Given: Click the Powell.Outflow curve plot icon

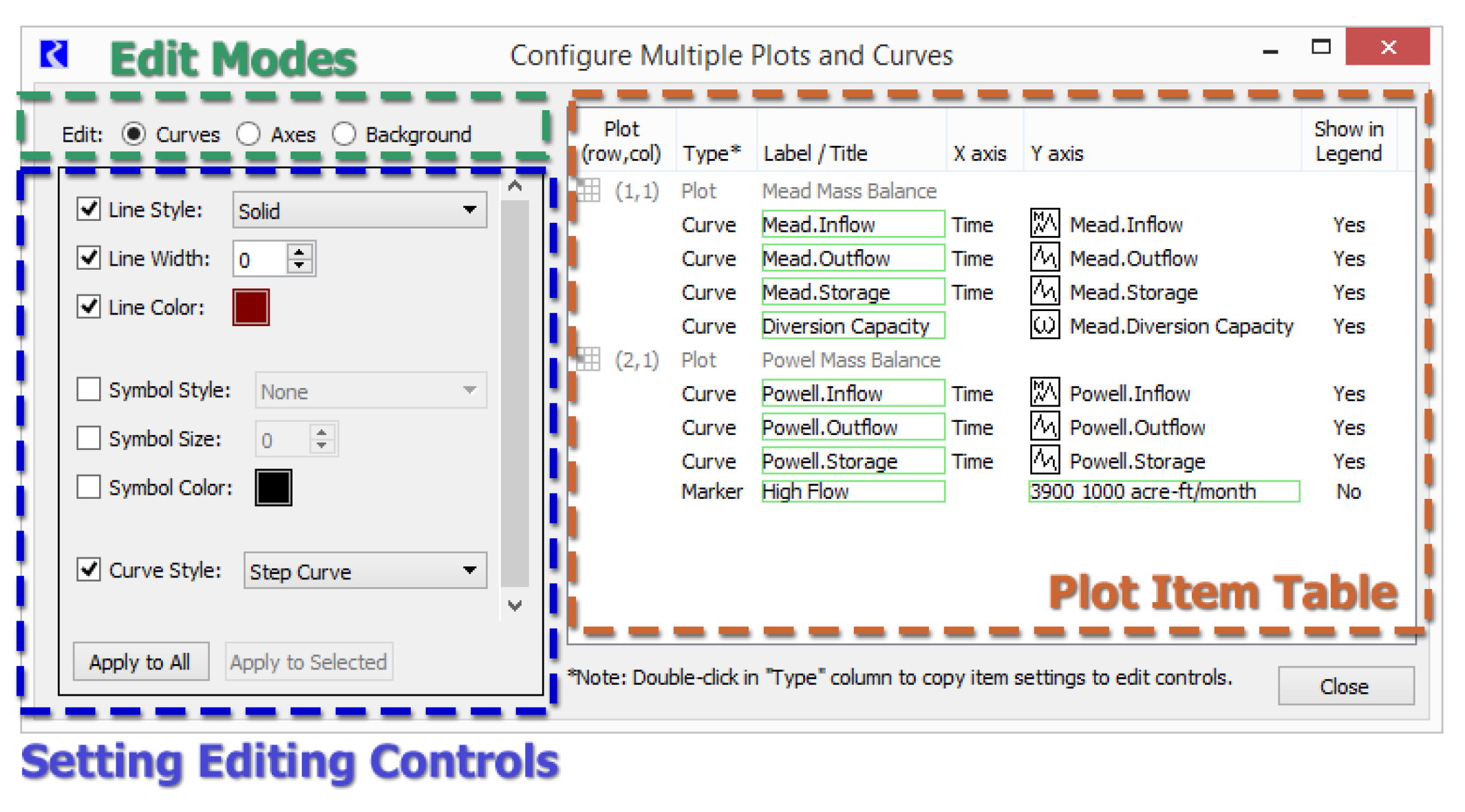Looking at the screenshot, I should pos(1044,427).
